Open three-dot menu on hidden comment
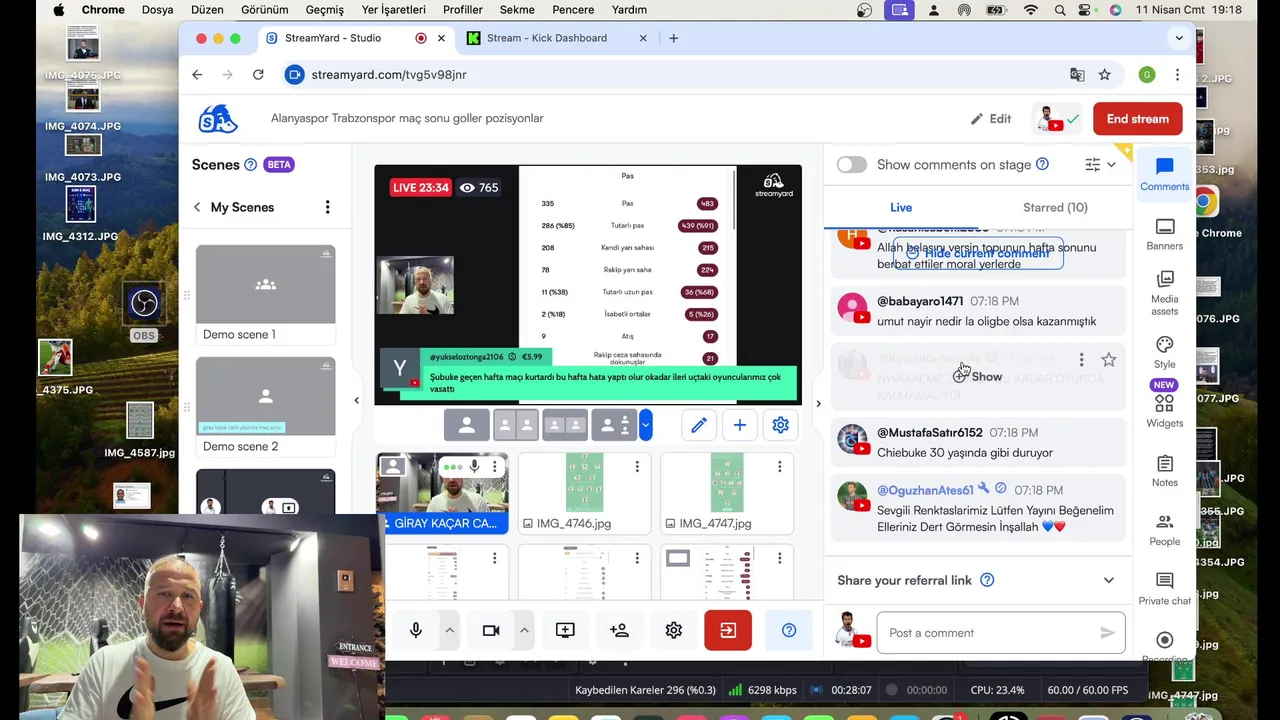The image size is (1280, 720). pyautogui.click(x=1081, y=359)
